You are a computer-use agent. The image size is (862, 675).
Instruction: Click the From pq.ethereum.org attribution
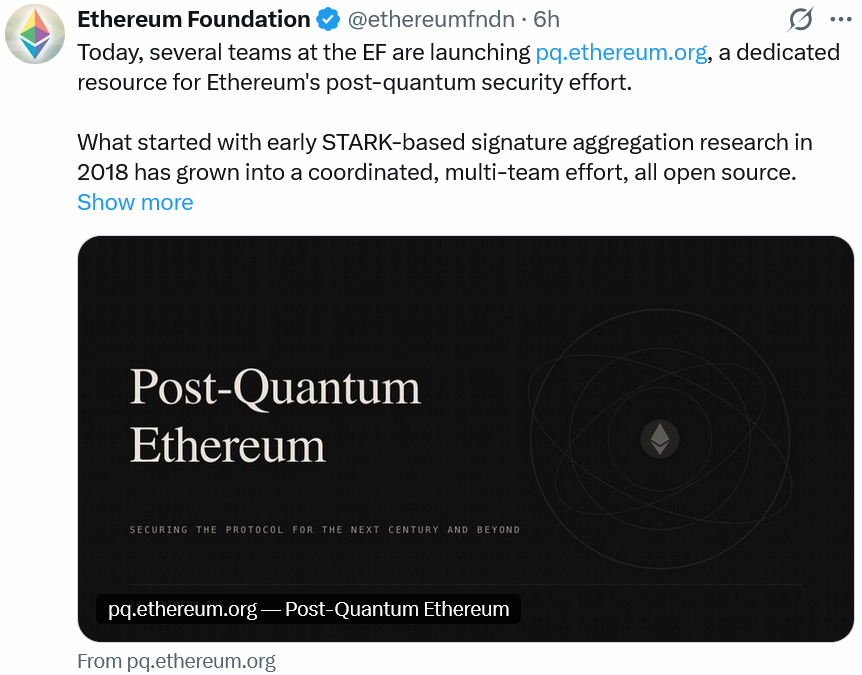pos(176,660)
